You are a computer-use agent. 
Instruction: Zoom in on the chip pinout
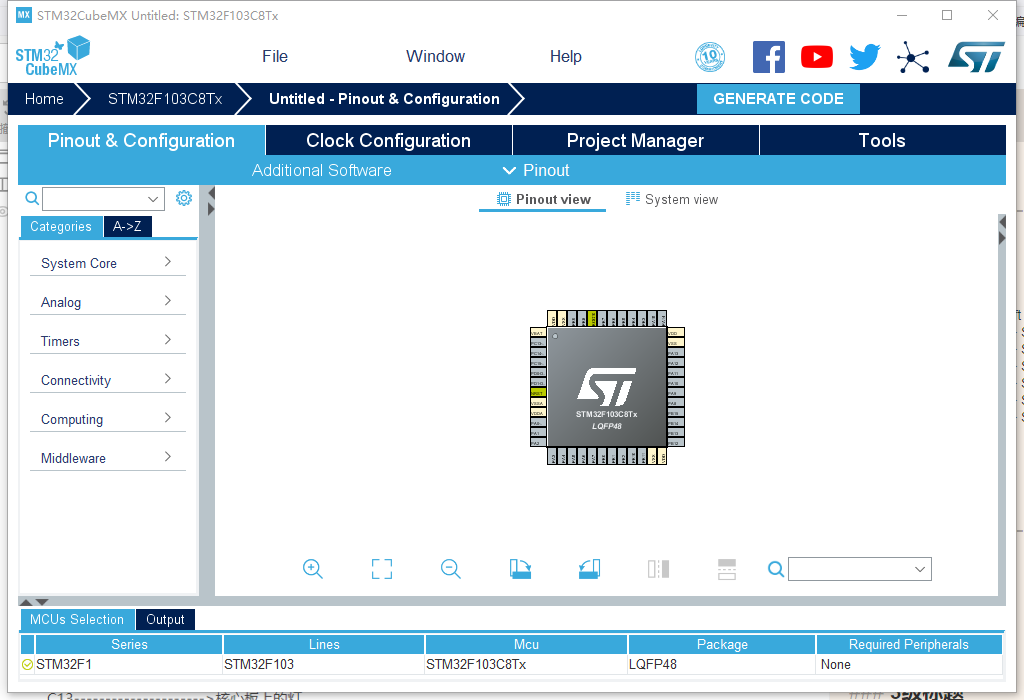coord(313,569)
